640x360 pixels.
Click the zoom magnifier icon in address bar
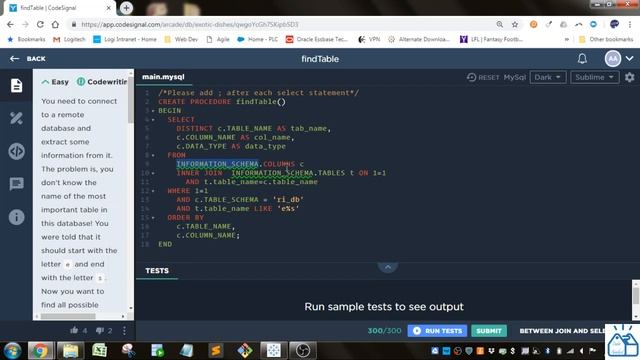[500, 24]
